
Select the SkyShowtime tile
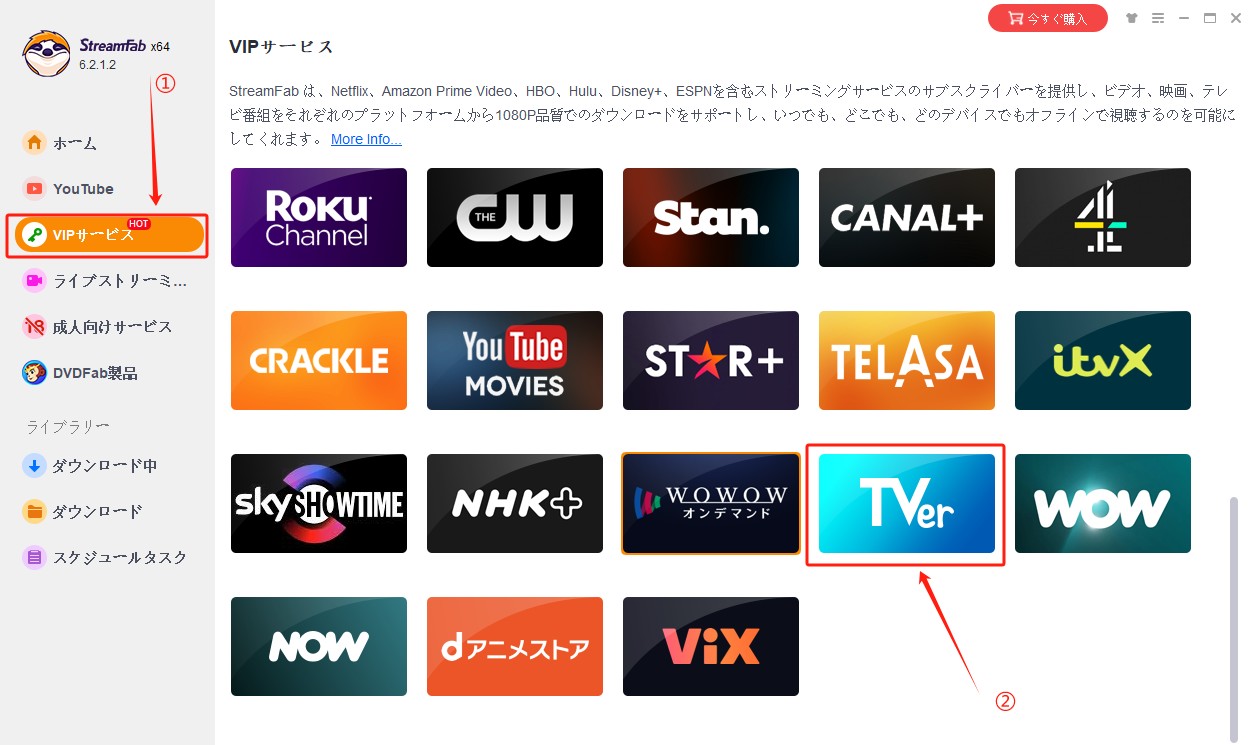point(319,504)
